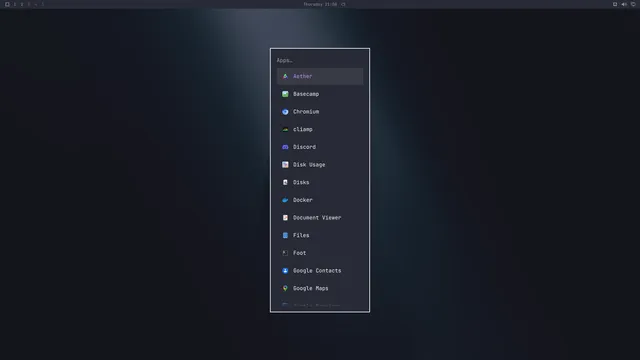Launch Disks via its drive icon
The width and height of the screenshot is (640, 360).
(x=285, y=182)
